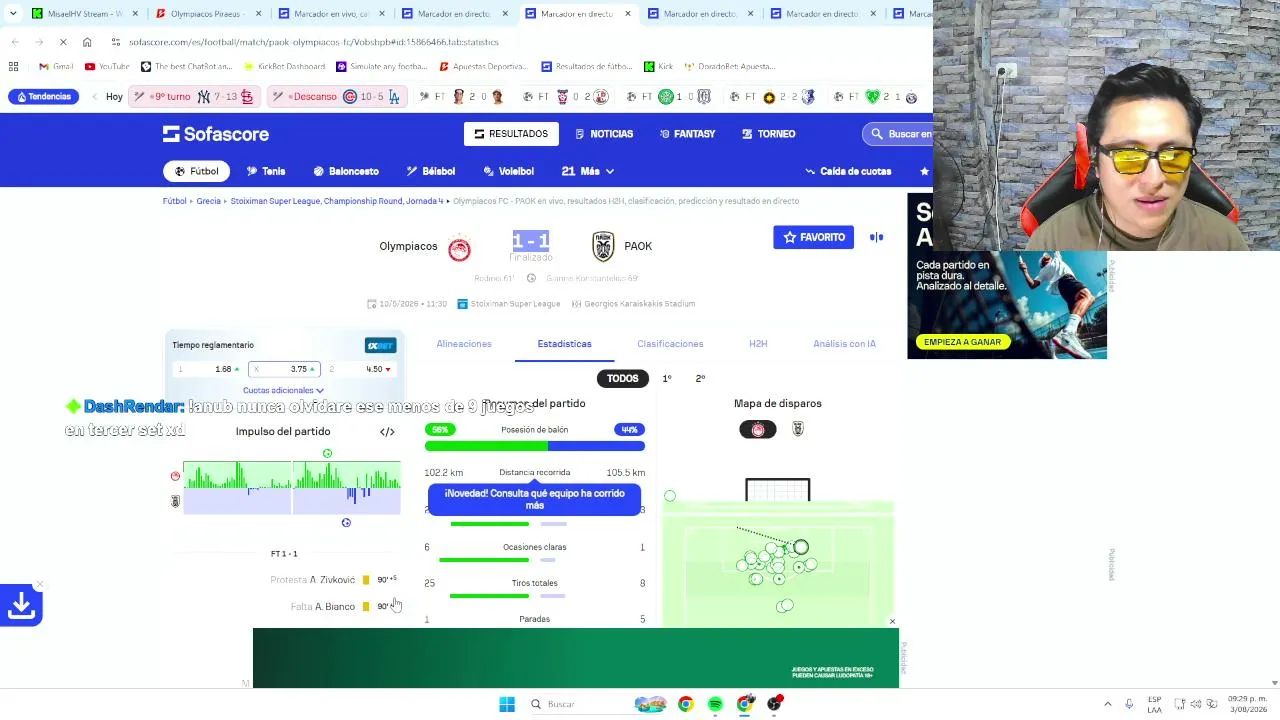Click the browser stop loading button
This screenshot has height=720, width=1280.
(62, 42)
